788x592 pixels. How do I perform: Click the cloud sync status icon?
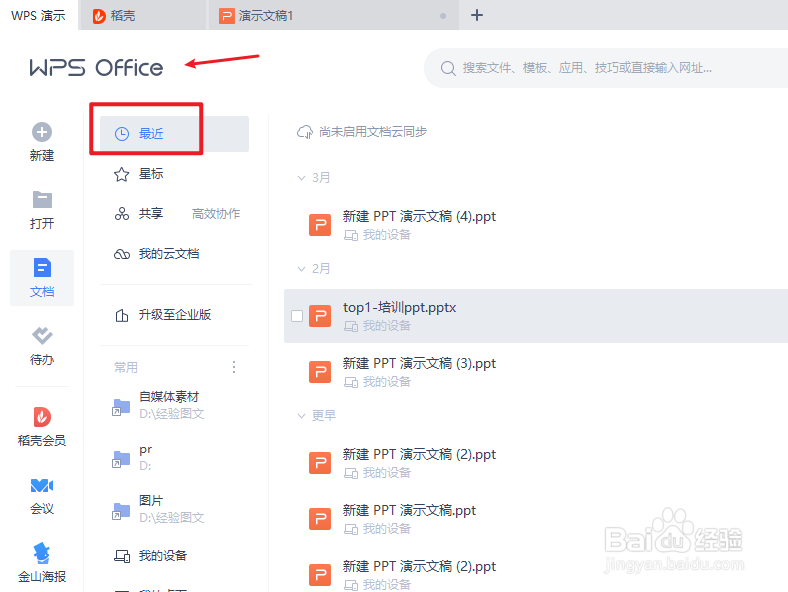coord(305,132)
